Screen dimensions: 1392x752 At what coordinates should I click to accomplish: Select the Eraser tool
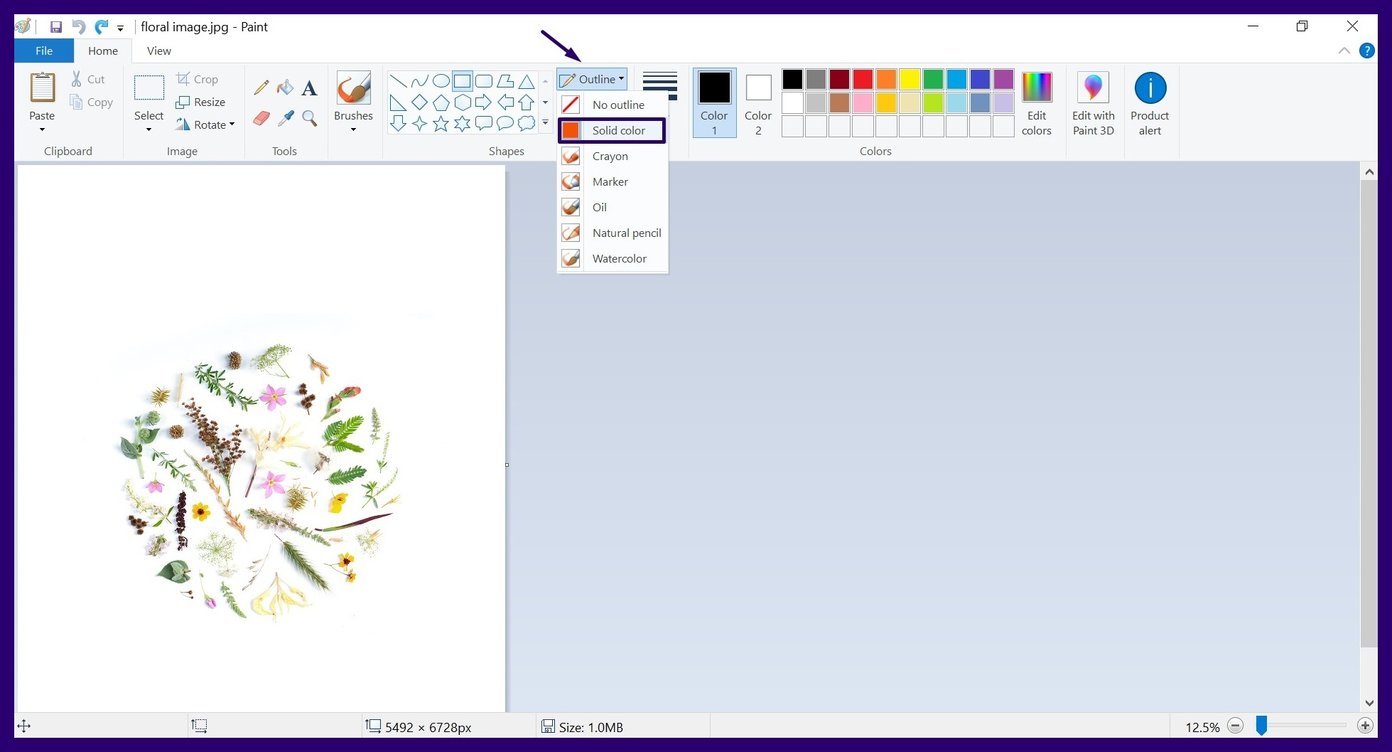pyautogui.click(x=260, y=117)
